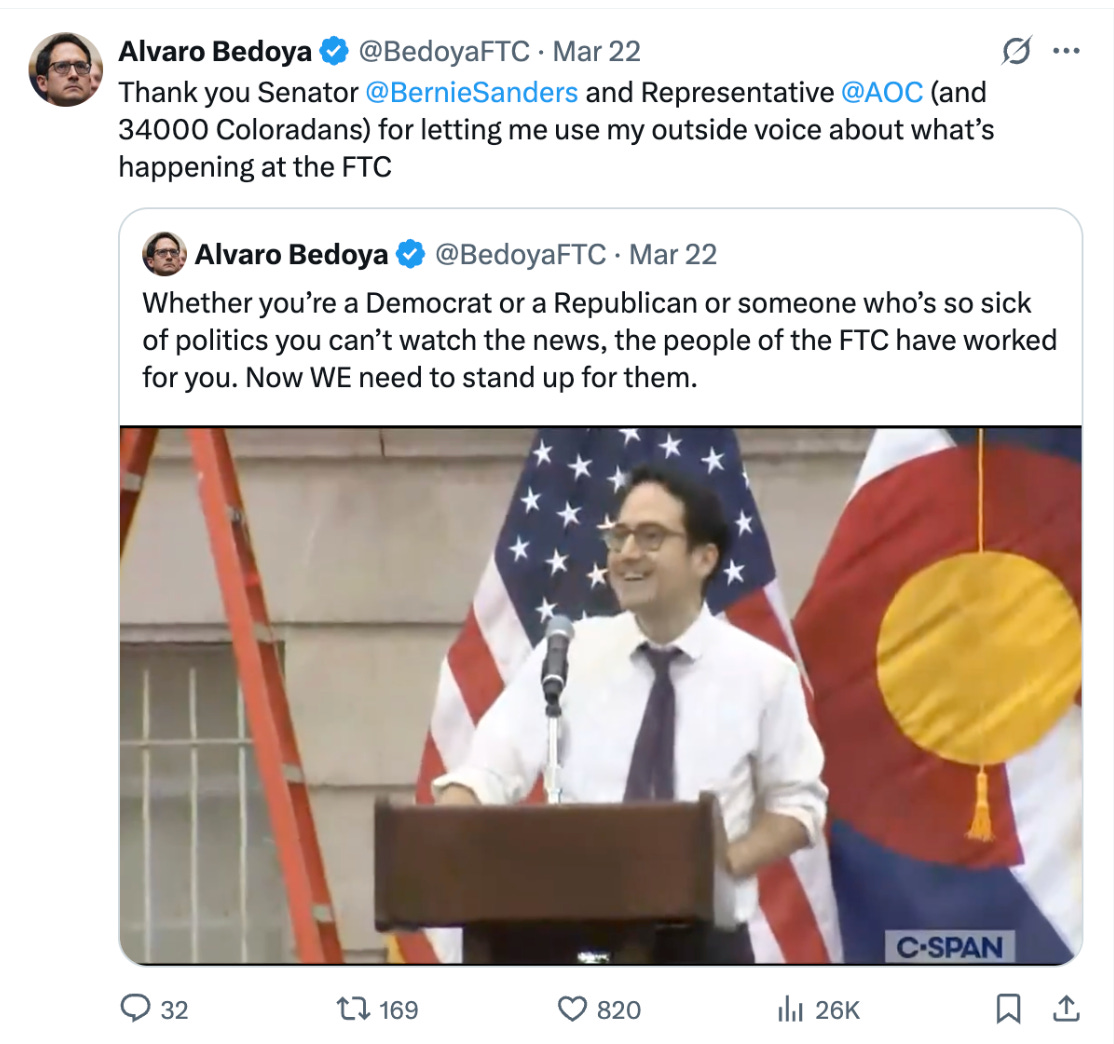
Task: Click verified badge next to top name
Action: pos(334,51)
